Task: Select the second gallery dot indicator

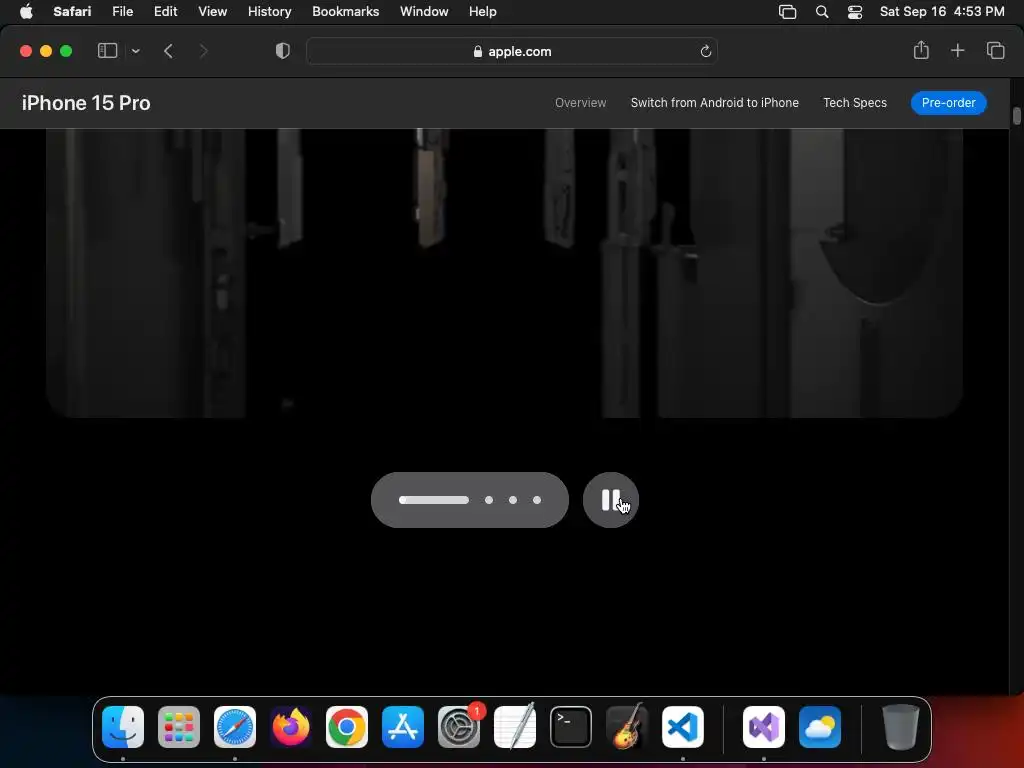Action: pyautogui.click(x=488, y=500)
